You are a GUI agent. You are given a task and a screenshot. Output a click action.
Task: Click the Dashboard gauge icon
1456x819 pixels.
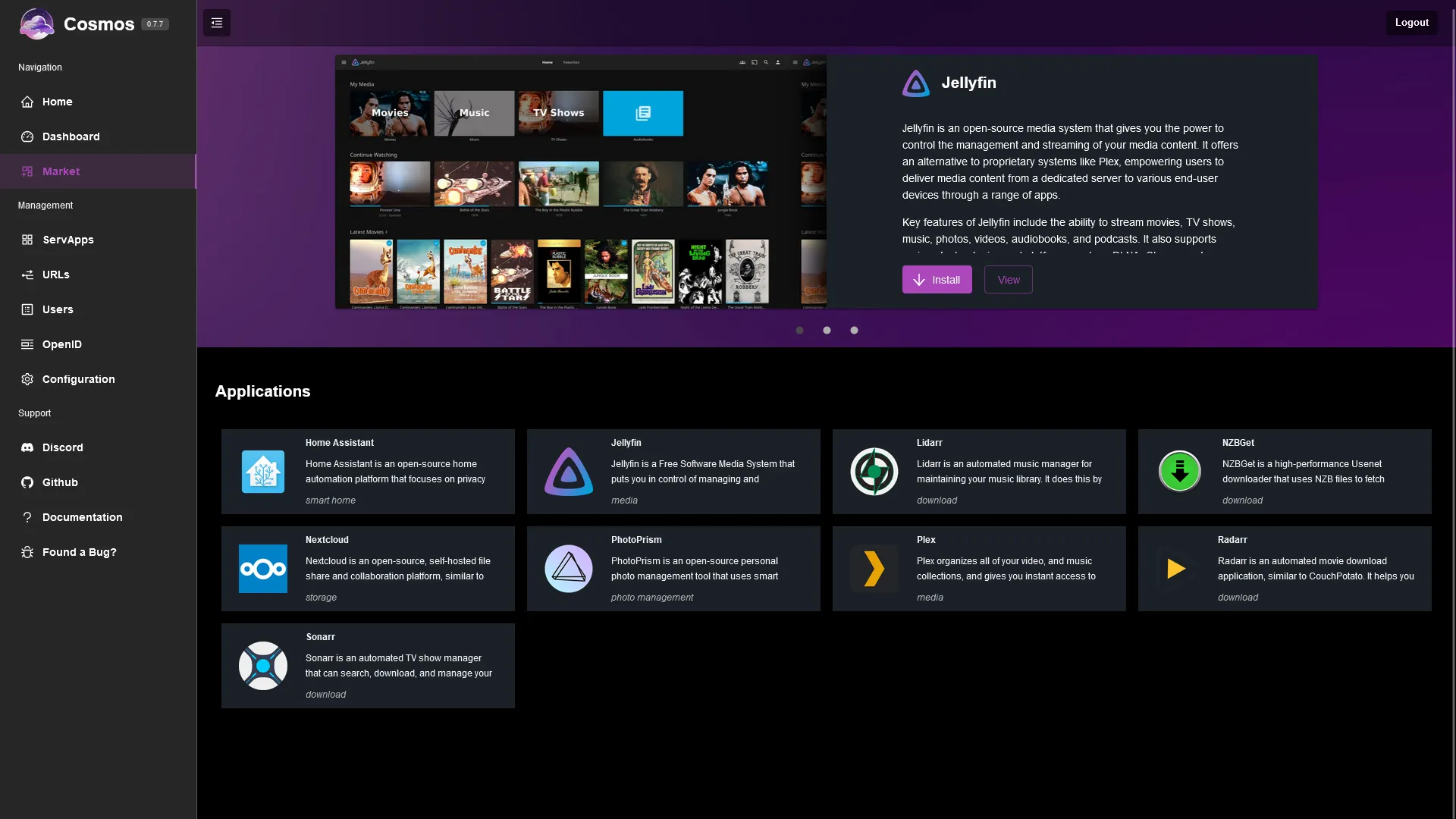[x=27, y=136]
